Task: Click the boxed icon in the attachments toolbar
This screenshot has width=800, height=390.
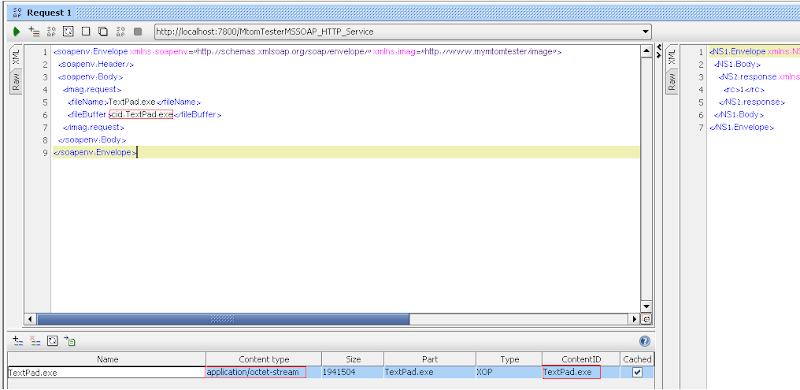Action: coord(52,341)
